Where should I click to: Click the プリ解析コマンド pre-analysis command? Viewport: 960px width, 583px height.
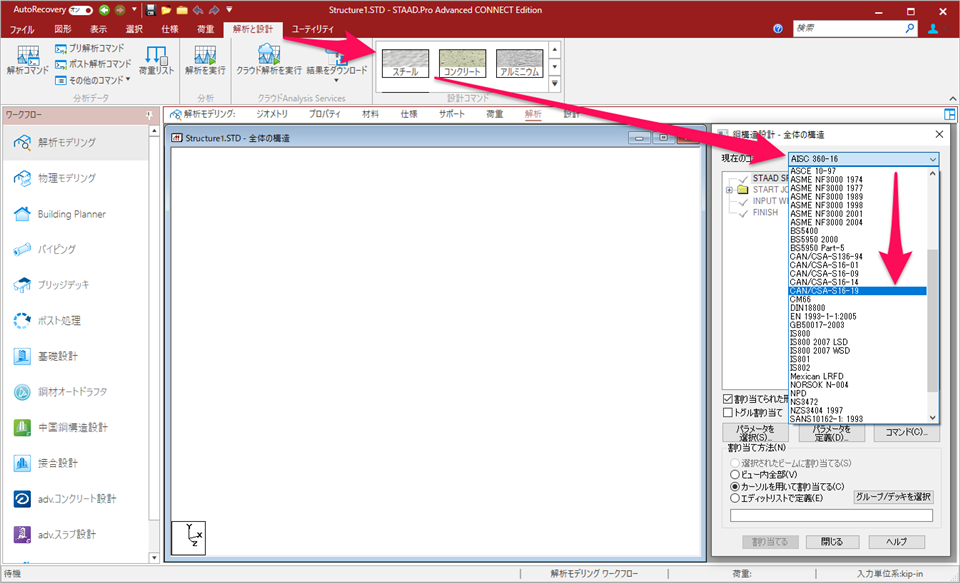(x=89, y=48)
